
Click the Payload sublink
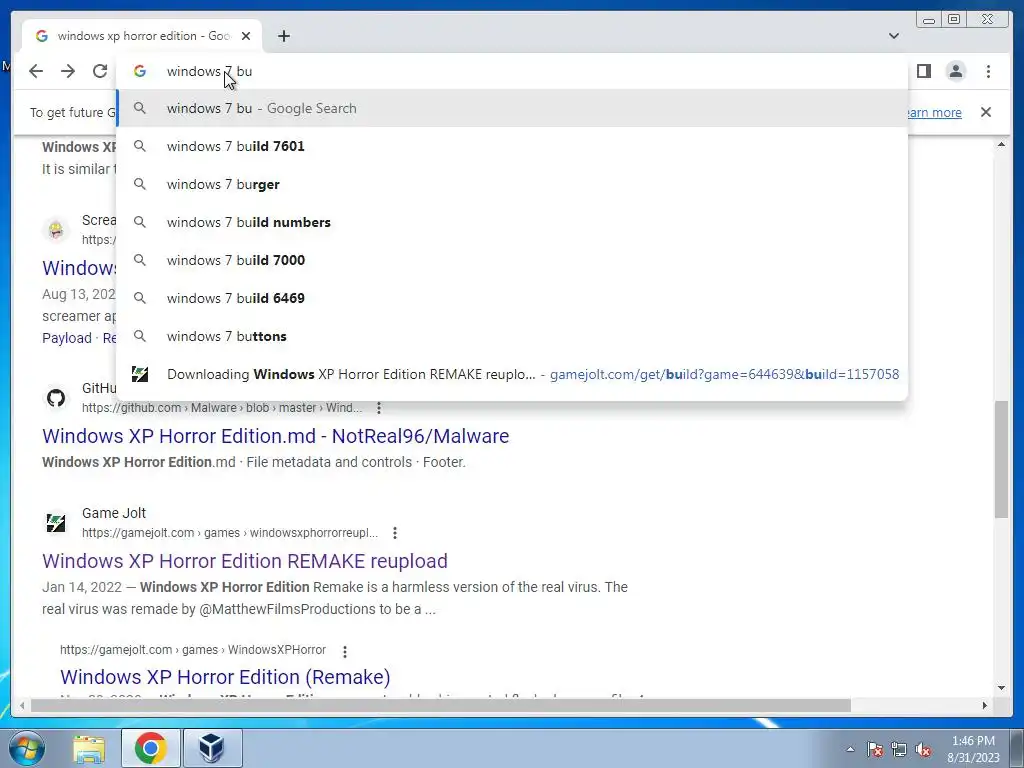pos(67,338)
